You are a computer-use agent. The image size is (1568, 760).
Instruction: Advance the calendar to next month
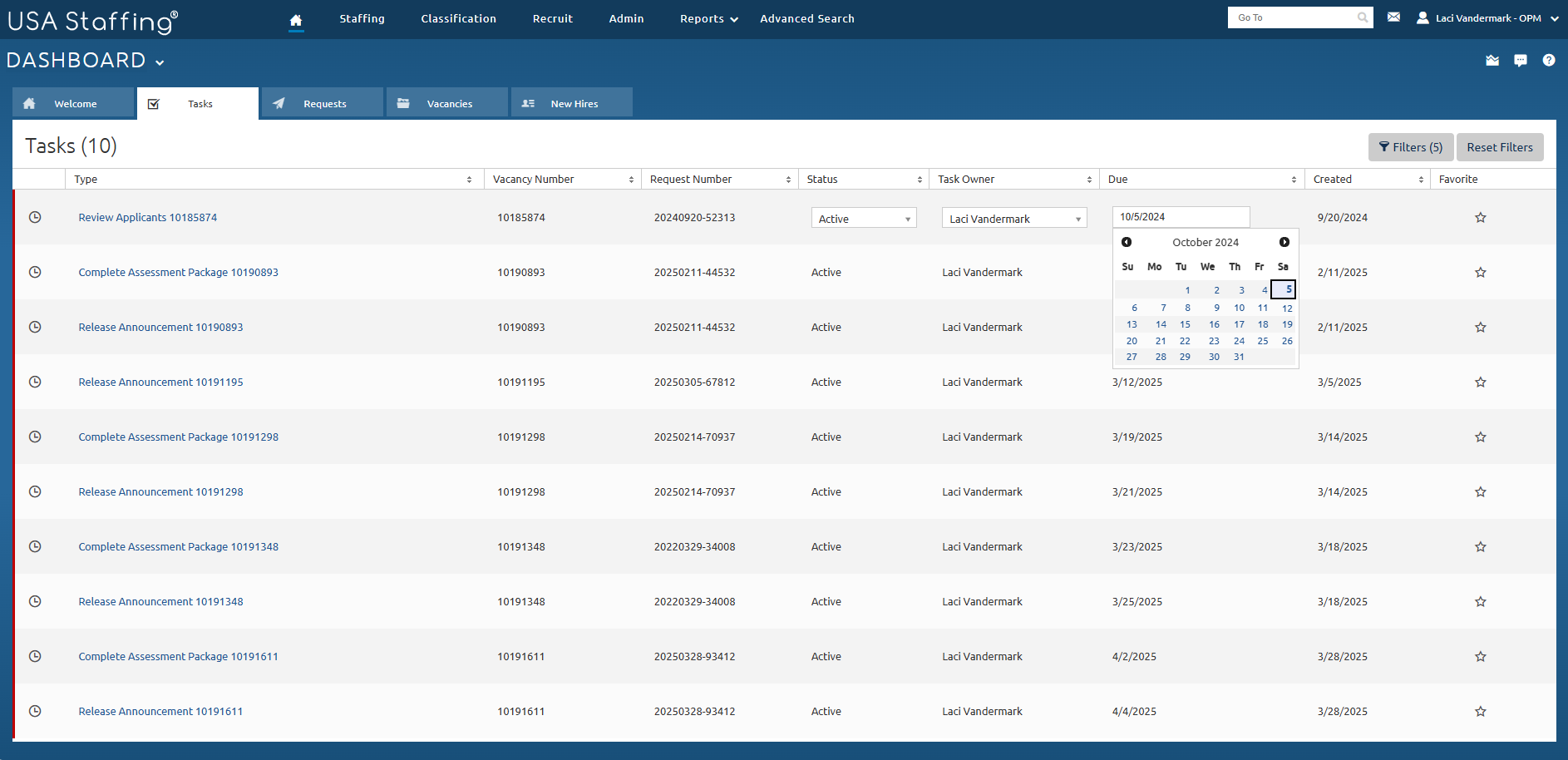1284,242
